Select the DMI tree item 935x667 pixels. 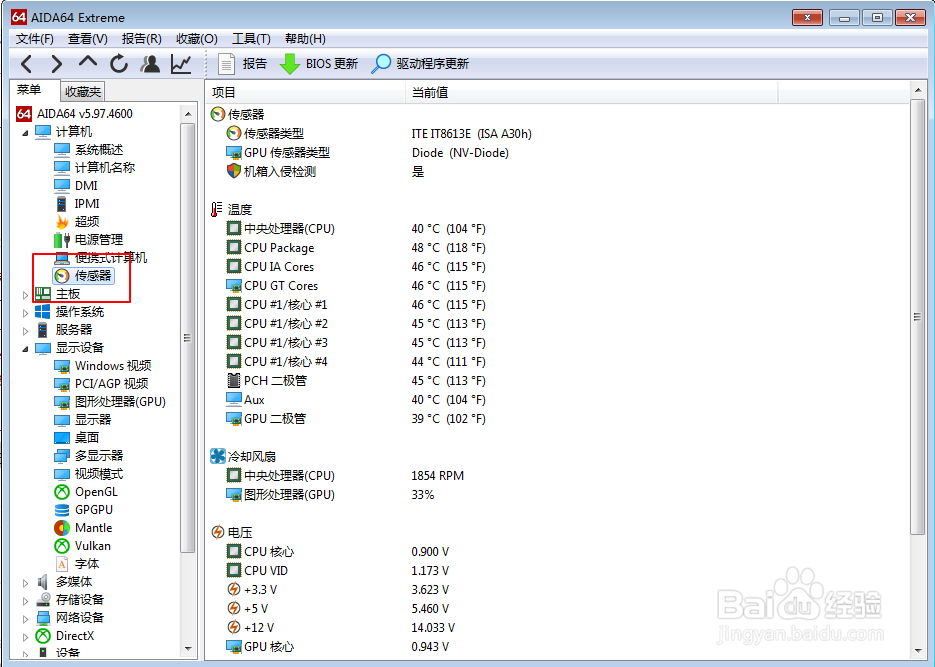tap(76, 185)
